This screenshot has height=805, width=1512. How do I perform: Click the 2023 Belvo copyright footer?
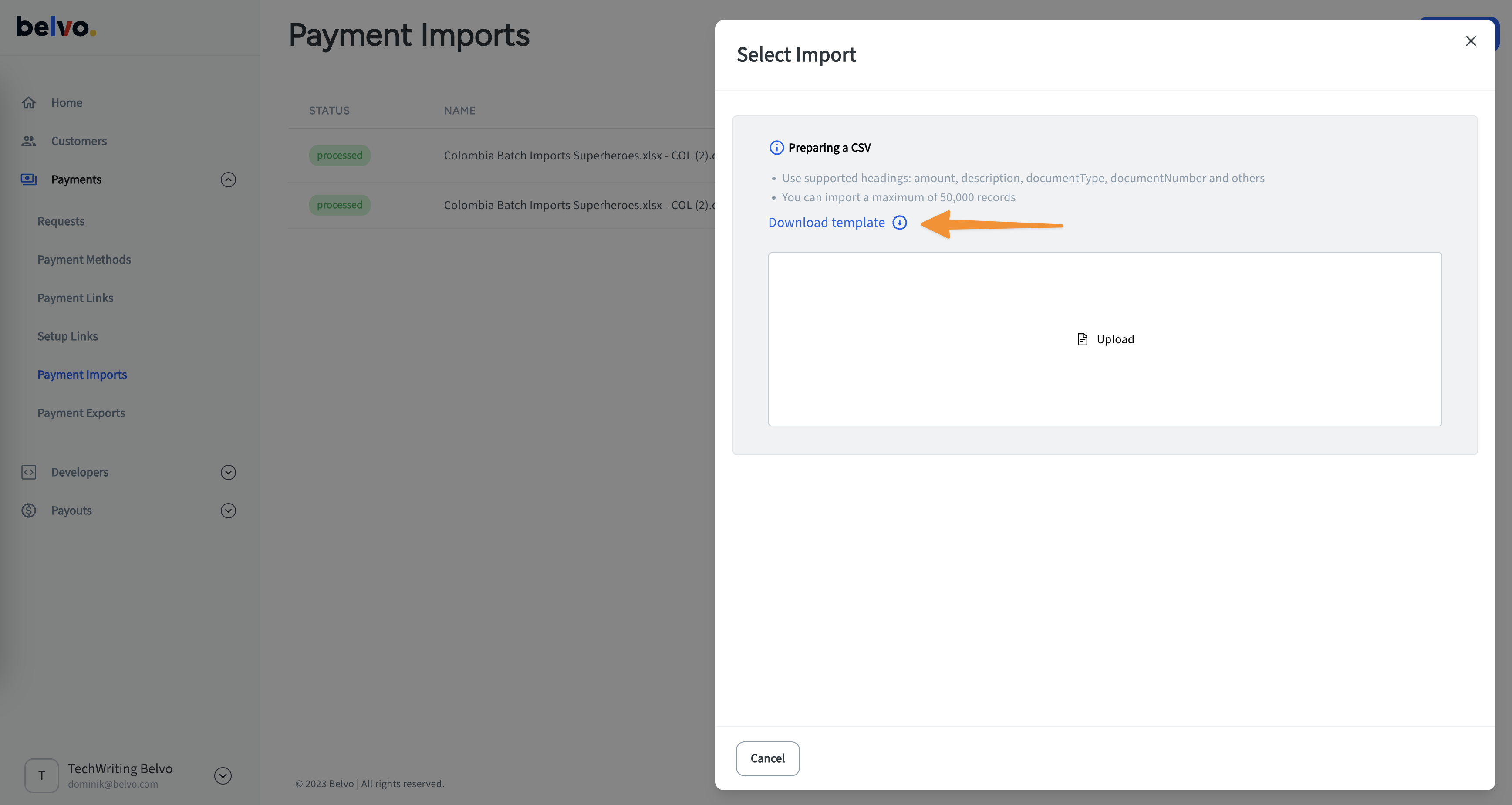click(370, 783)
